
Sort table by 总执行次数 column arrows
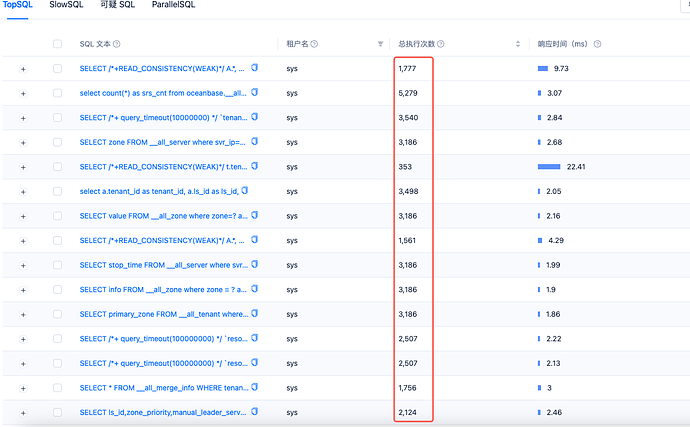(518, 44)
